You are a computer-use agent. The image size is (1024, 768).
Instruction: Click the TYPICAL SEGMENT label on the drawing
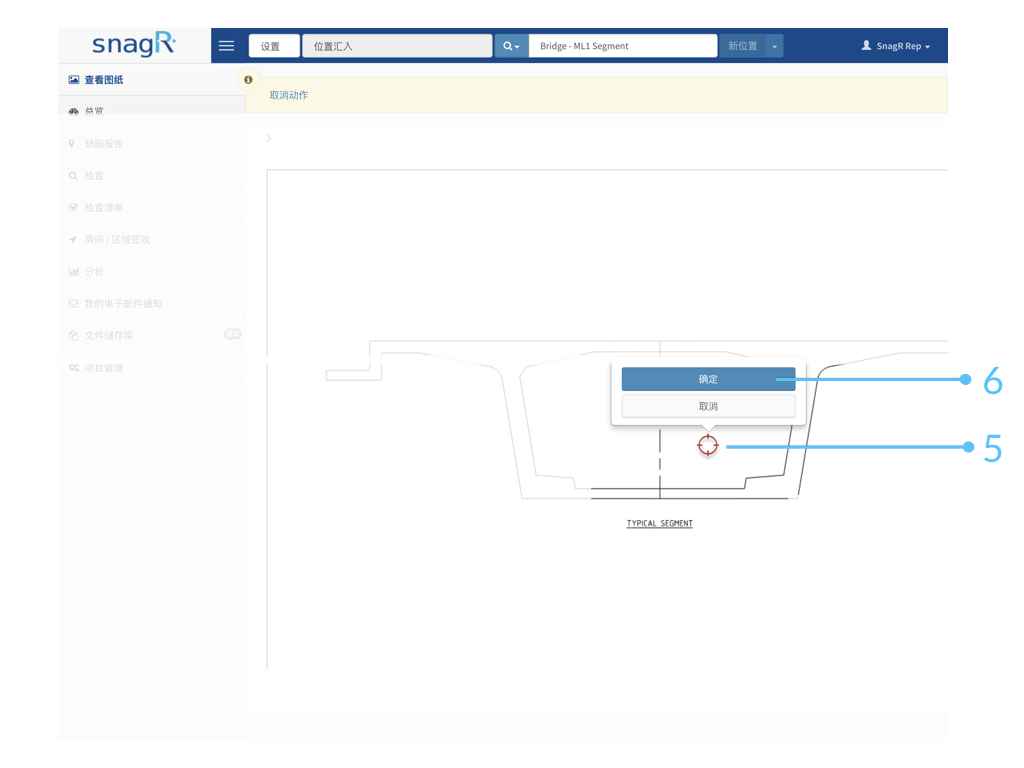pos(660,523)
